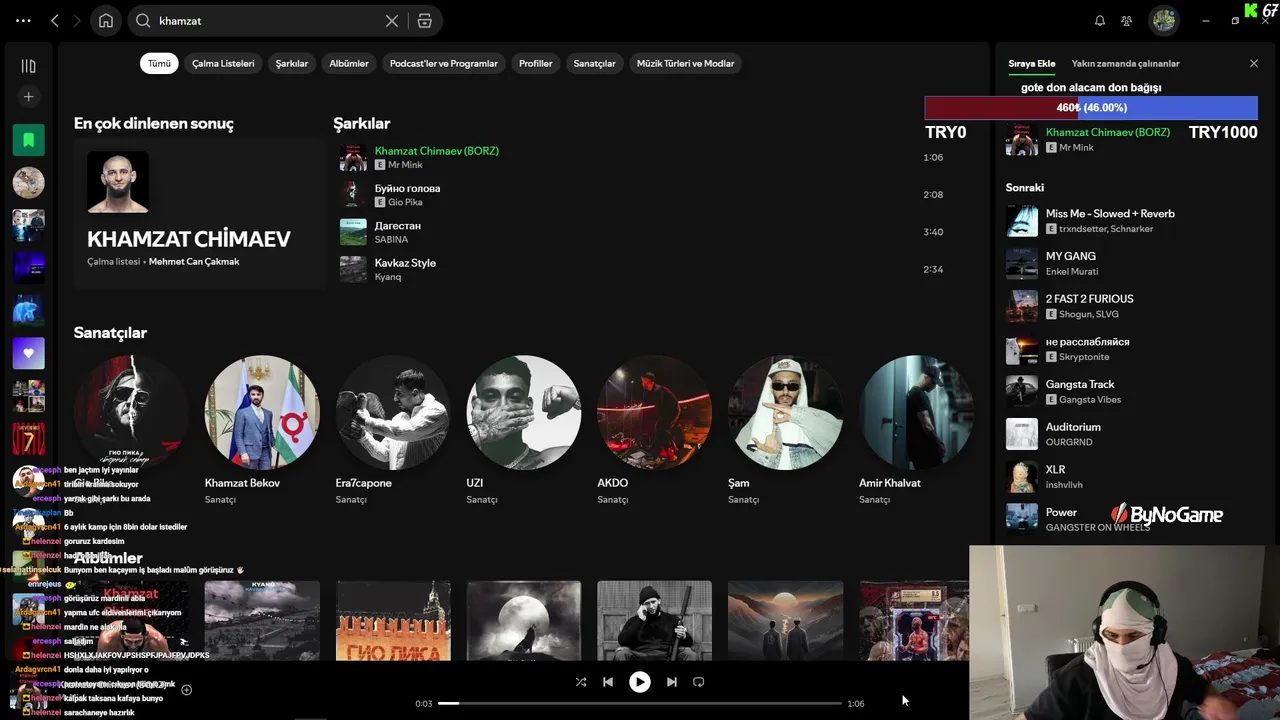
Task: Open the album cover of man with rifle
Action: [x=655, y=620]
